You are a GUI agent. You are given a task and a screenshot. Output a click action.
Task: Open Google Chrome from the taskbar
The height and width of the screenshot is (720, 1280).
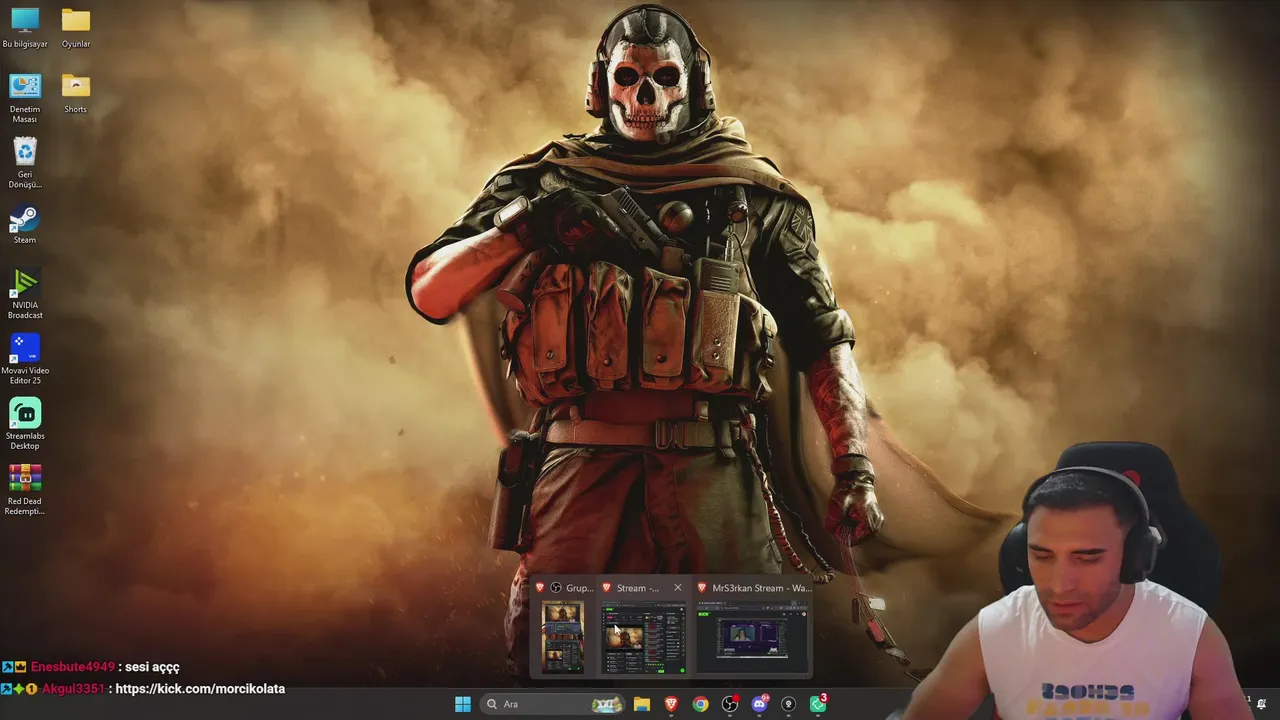pos(701,704)
